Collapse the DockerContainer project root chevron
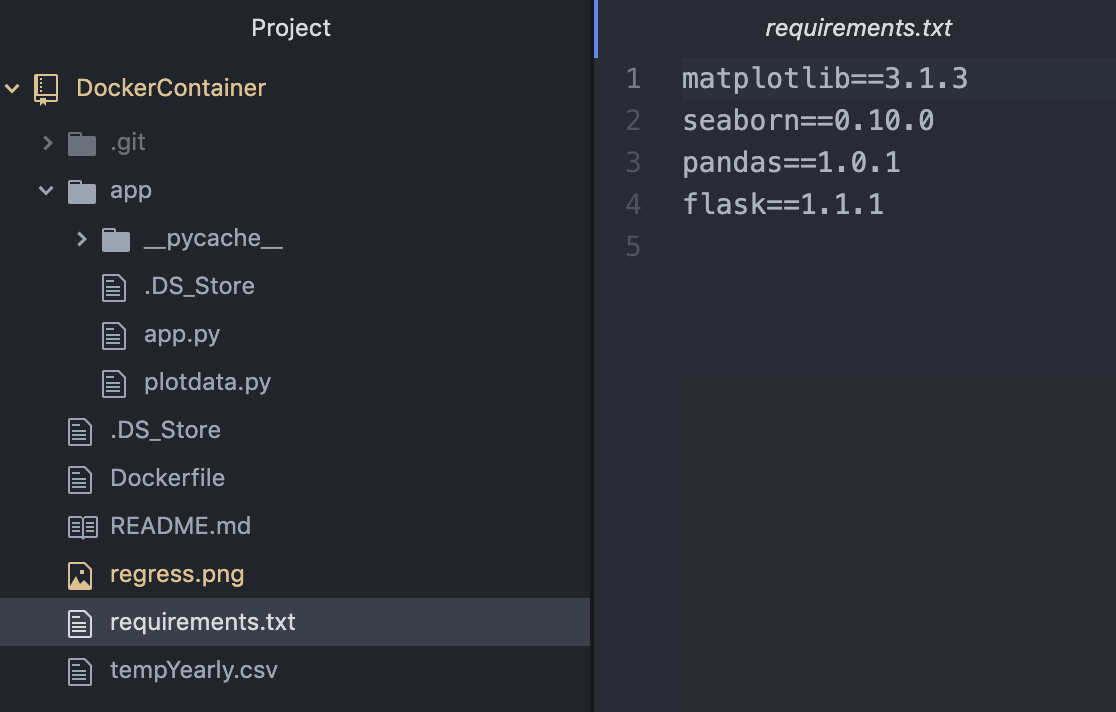Screen dimensions: 1116x712 (12, 88)
